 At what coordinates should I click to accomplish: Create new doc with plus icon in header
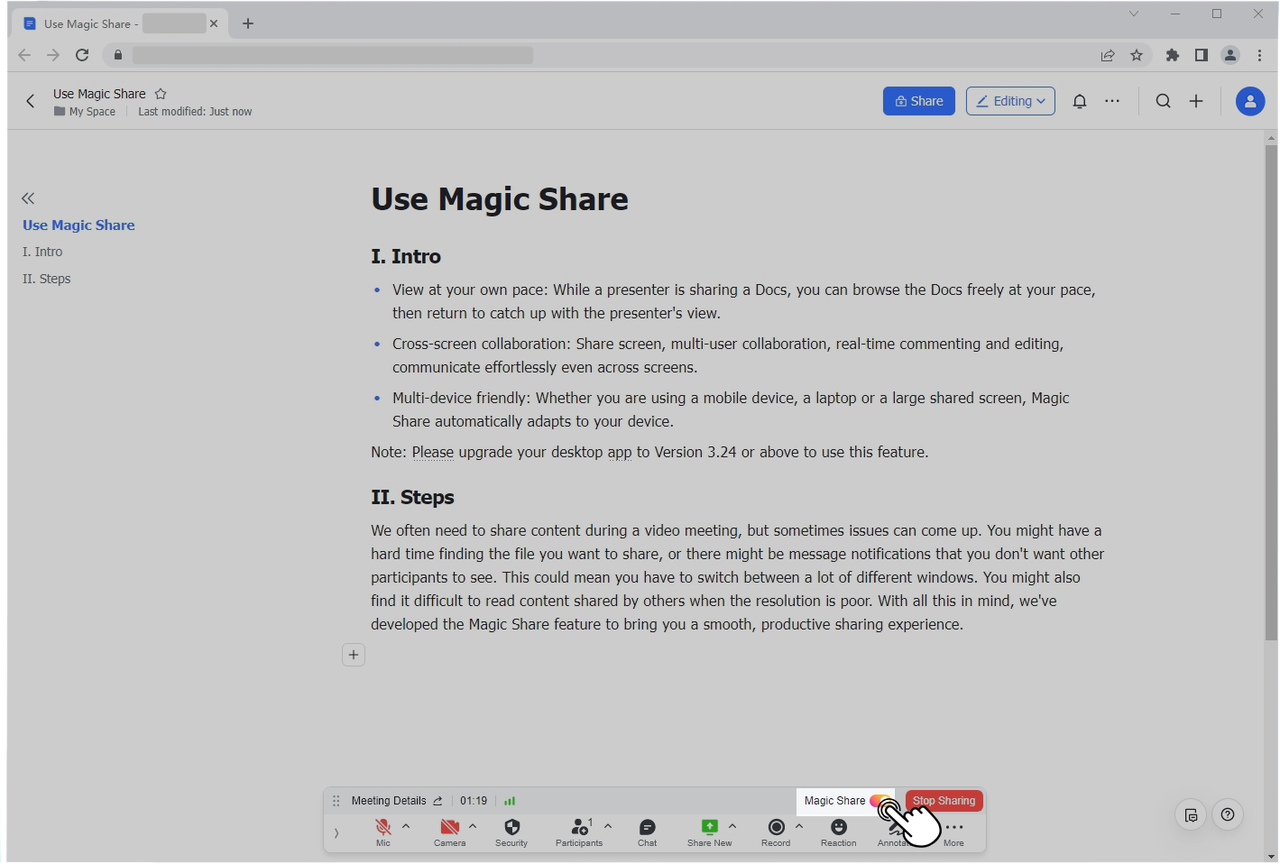1196,101
